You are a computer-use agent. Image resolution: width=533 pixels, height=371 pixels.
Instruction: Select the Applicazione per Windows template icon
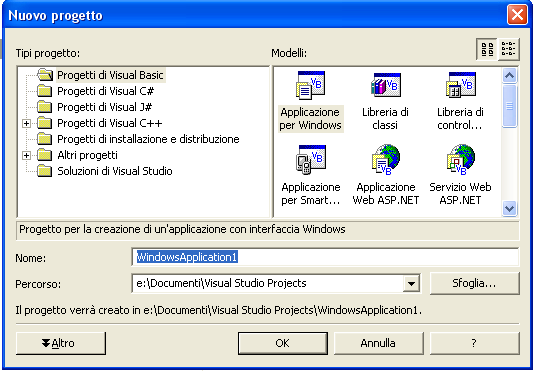point(311,85)
